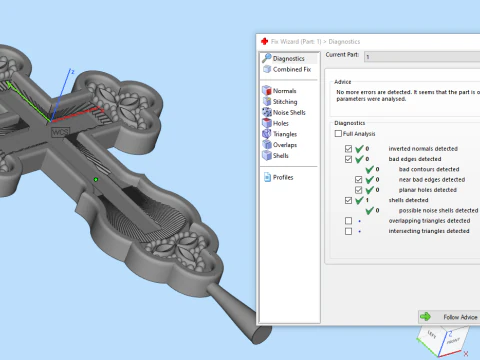Toggle the near bad edges detected checkbox
This screenshot has height=360, width=480.
358,180
